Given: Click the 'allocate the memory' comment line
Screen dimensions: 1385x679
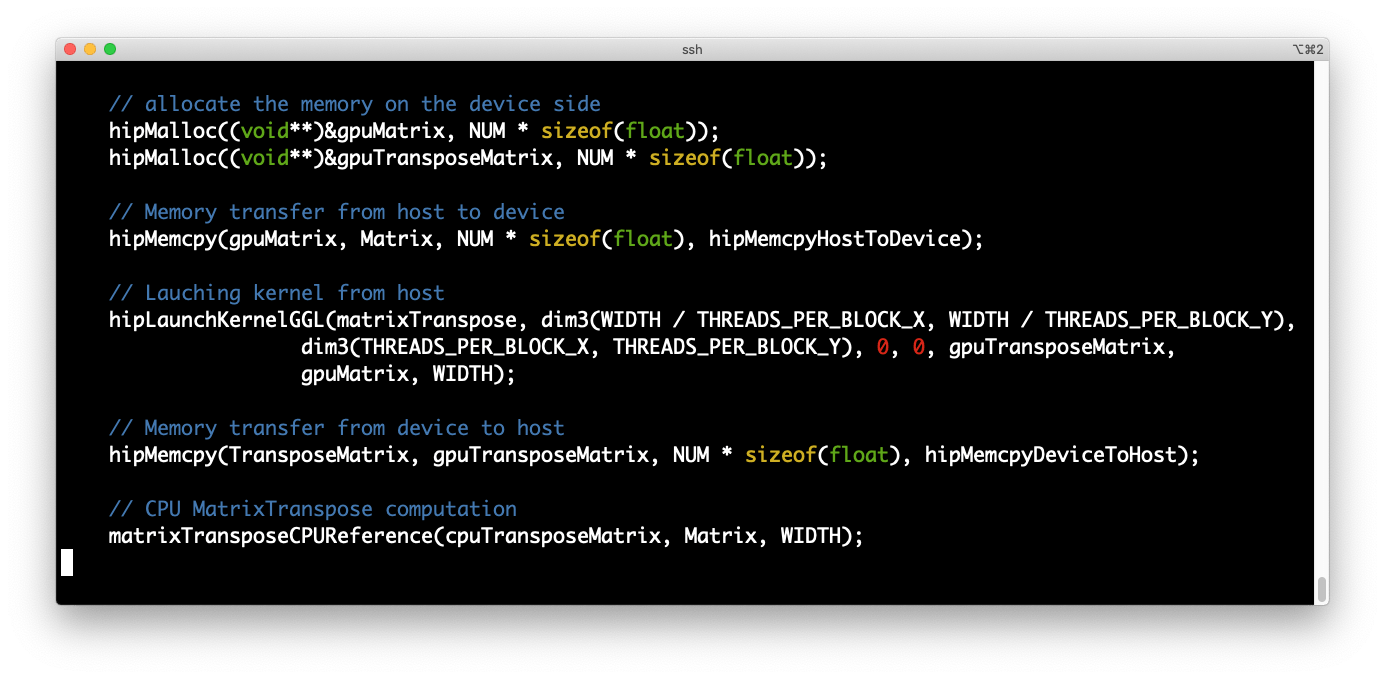Looking at the screenshot, I should 354,104.
